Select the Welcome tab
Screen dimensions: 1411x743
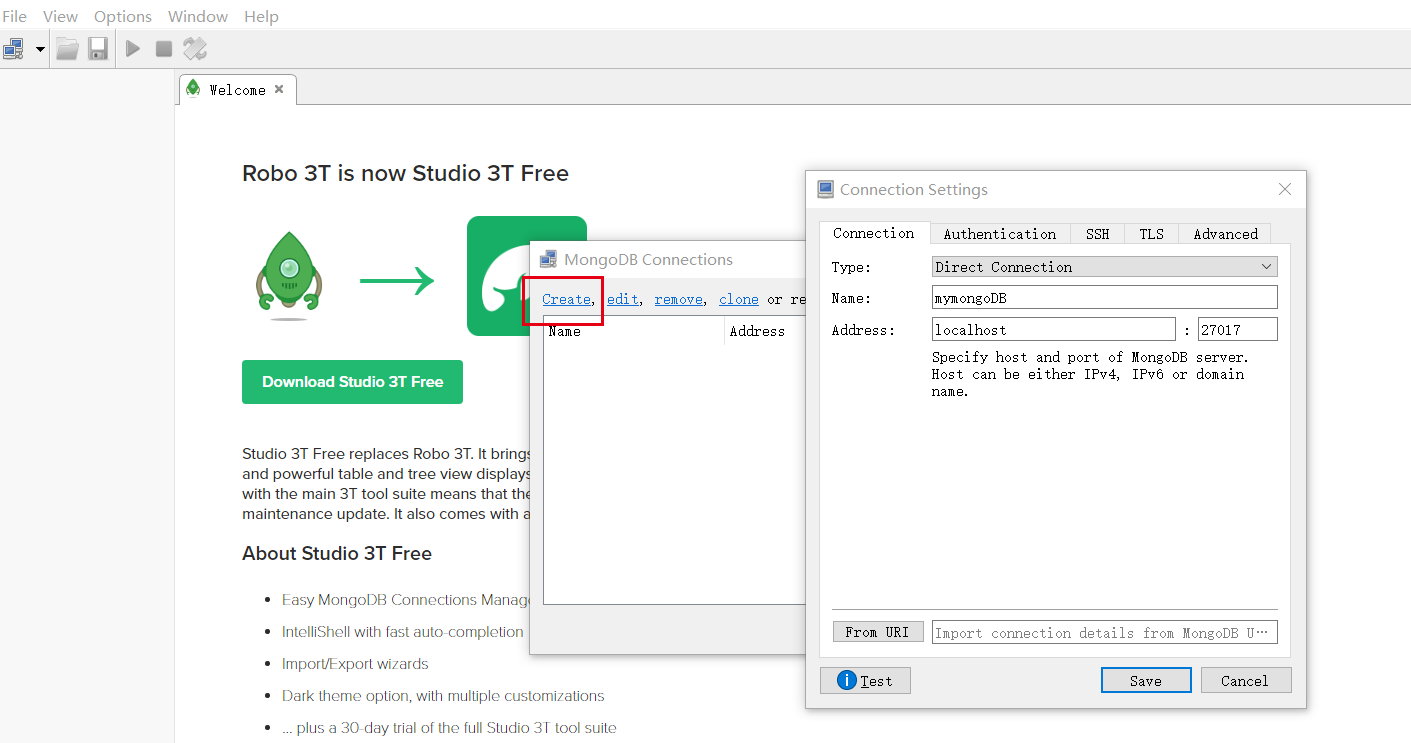[x=237, y=90]
